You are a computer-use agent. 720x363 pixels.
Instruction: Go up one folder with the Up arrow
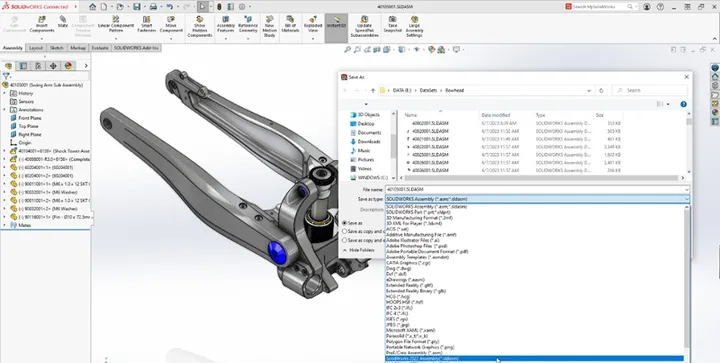(373, 90)
